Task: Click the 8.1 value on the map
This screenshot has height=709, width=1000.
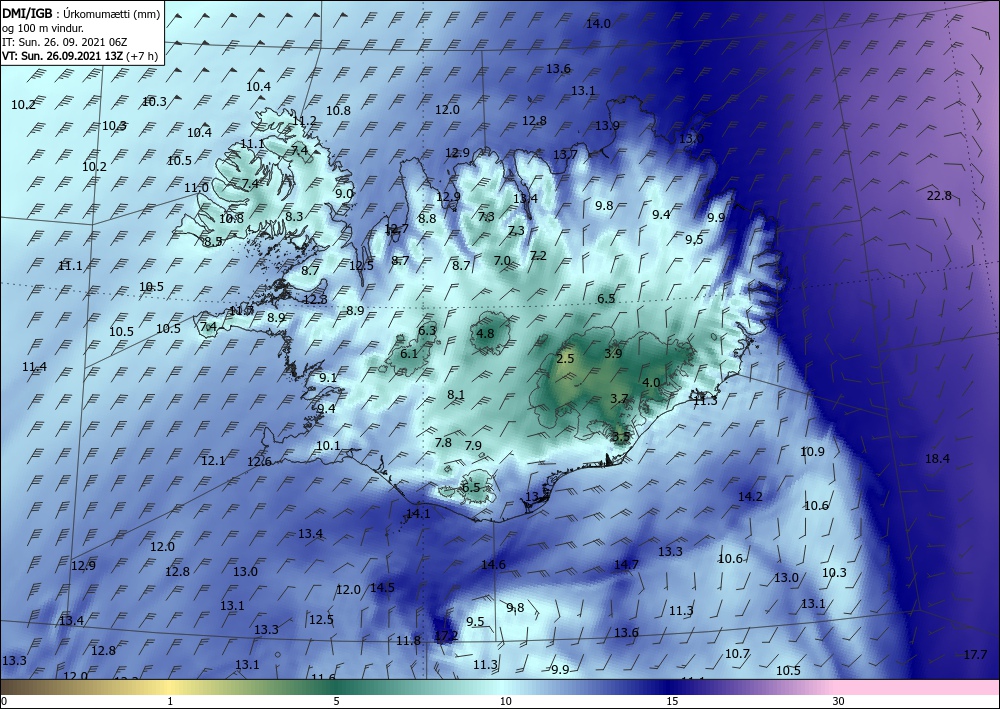Action: (456, 395)
